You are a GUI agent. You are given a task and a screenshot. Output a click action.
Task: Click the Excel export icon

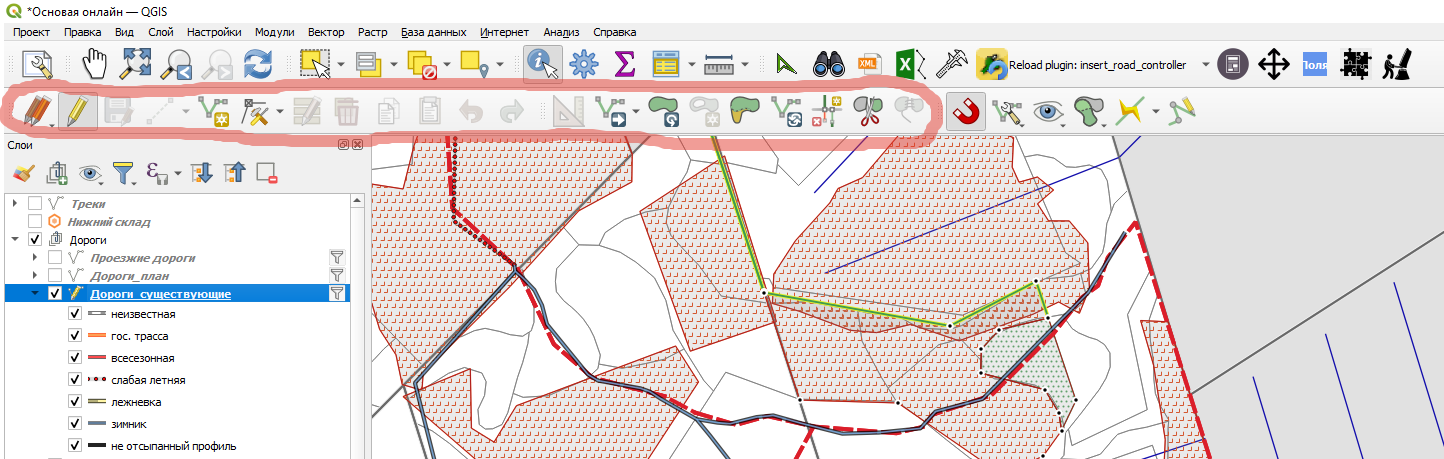click(x=907, y=65)
